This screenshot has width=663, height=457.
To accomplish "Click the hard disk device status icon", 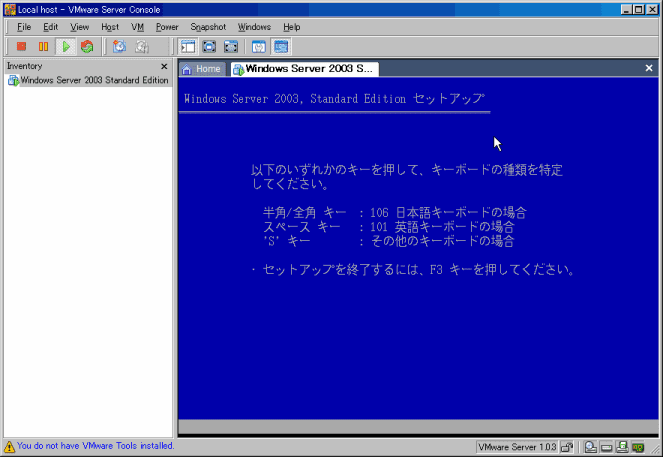I will coord(606,447).
